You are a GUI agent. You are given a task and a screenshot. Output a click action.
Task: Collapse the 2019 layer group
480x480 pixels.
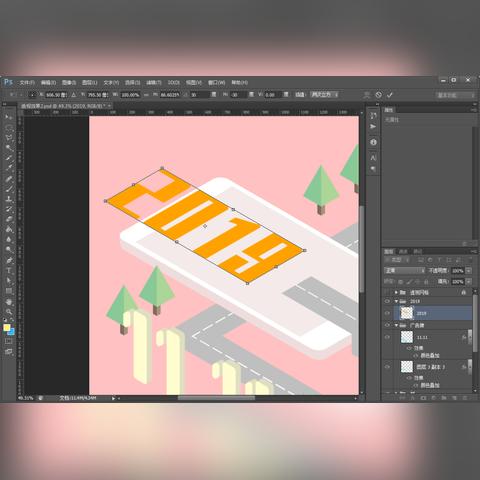coord(396,301)
